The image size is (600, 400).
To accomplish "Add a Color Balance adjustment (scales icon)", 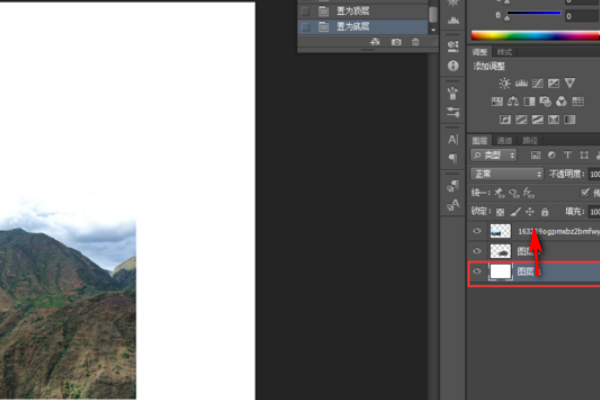I will pyautogui.click(x=513, y=101).
